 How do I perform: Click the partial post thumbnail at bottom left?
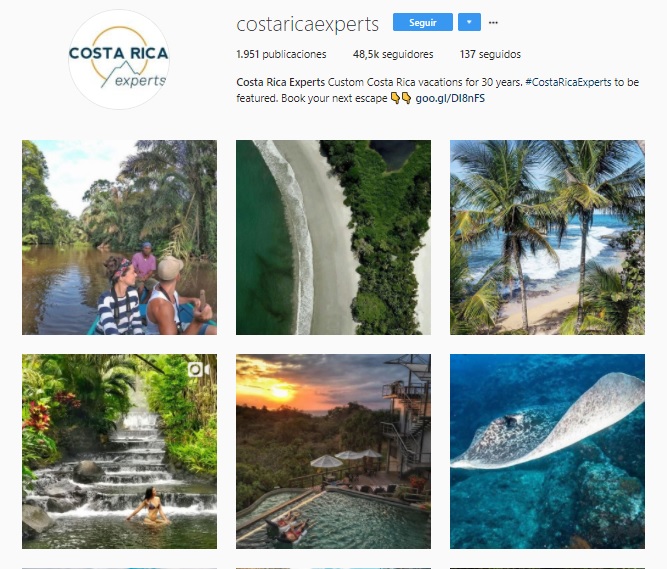pos(120,568)
